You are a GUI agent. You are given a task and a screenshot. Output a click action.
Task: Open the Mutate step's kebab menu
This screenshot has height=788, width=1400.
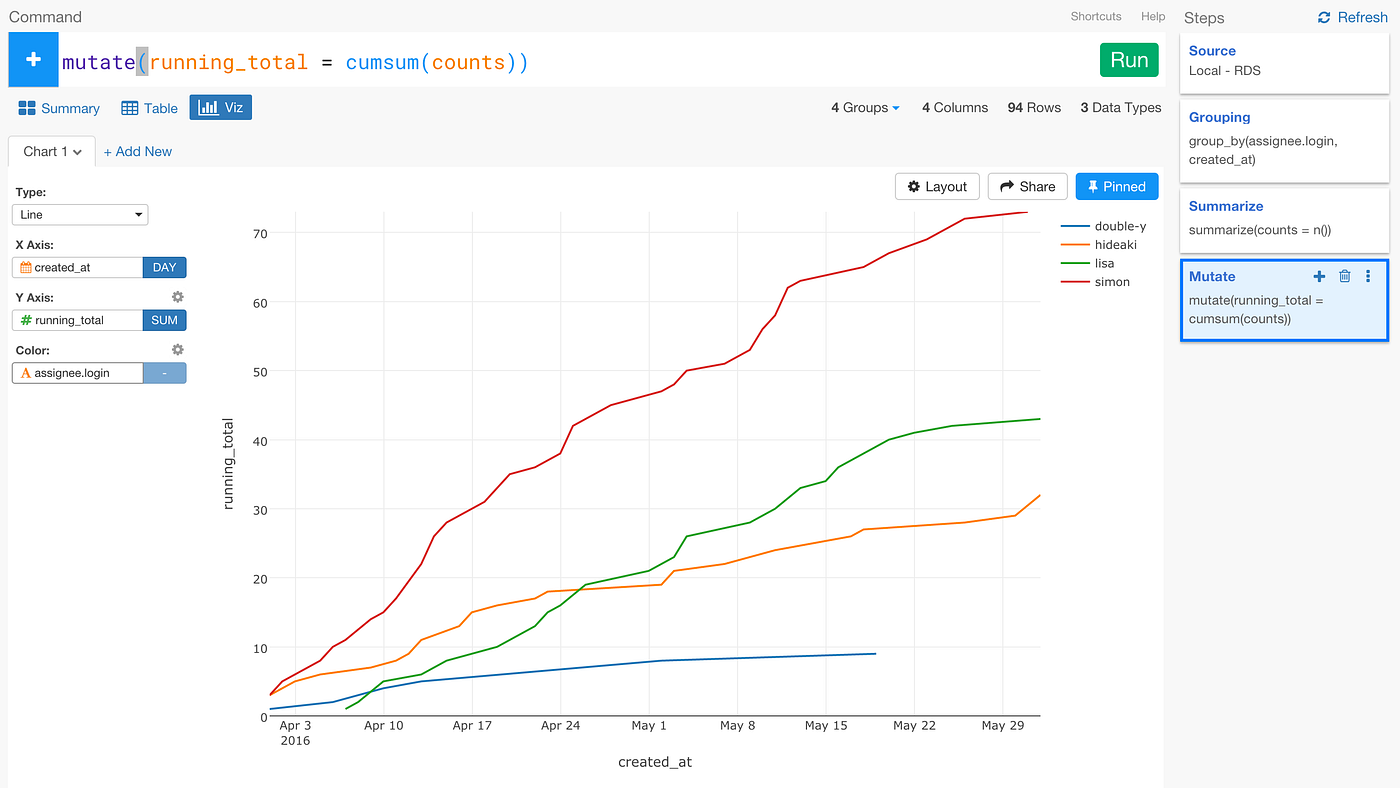pos(1369,276)
